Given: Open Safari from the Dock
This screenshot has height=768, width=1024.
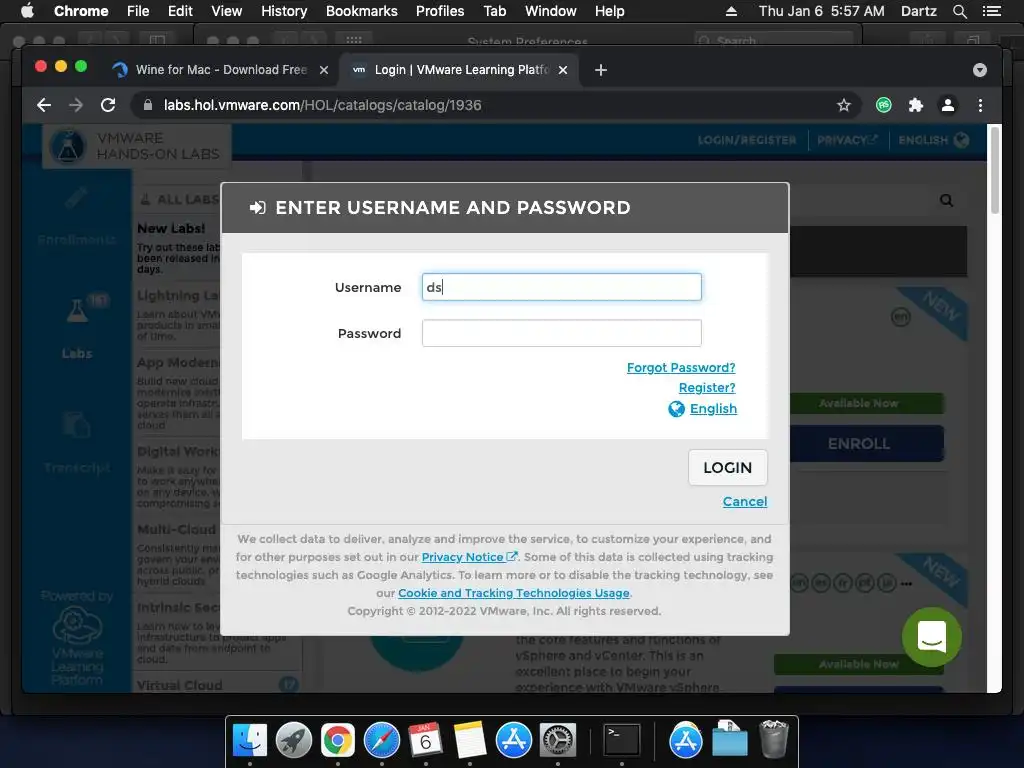Looking at the screenshot, I should point(381,740).
